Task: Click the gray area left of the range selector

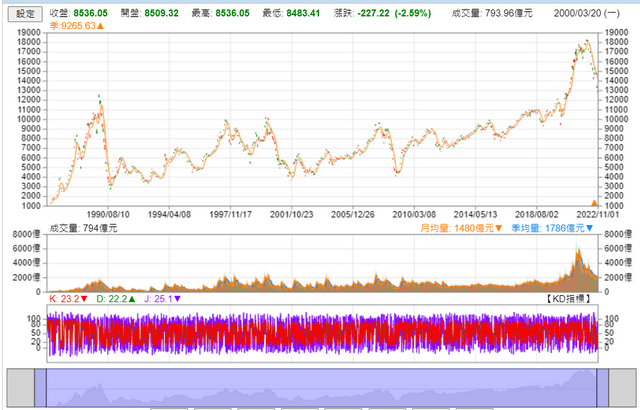Action: [x=21, y=388]
